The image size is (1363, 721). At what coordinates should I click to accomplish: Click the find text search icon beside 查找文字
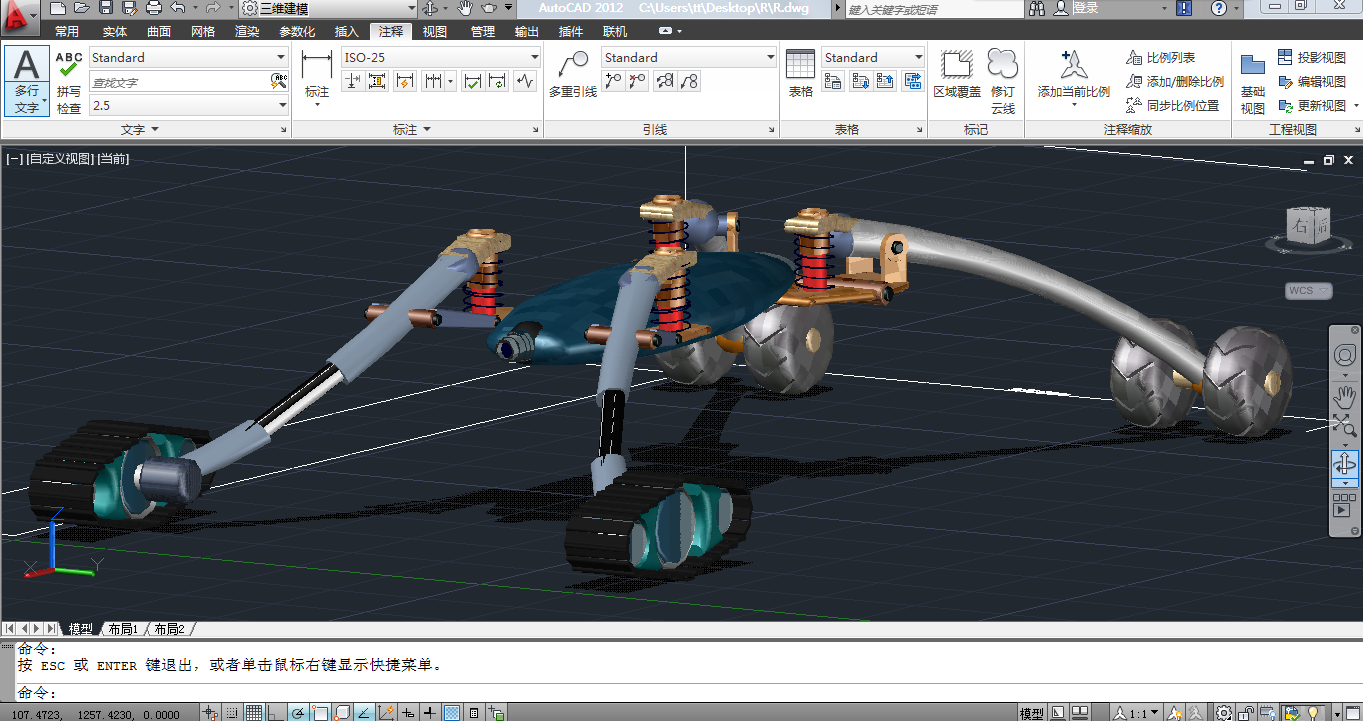point(280,81)
